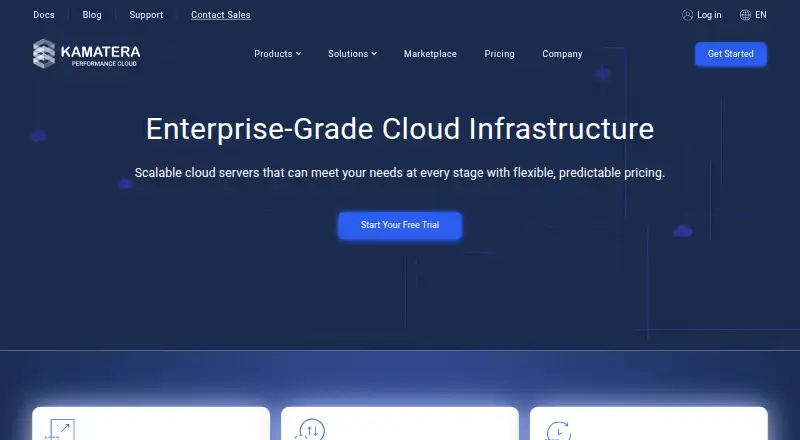Click the Scalable cloud servers subtitle text
The image size is (800, 440).
pos(400,173)
